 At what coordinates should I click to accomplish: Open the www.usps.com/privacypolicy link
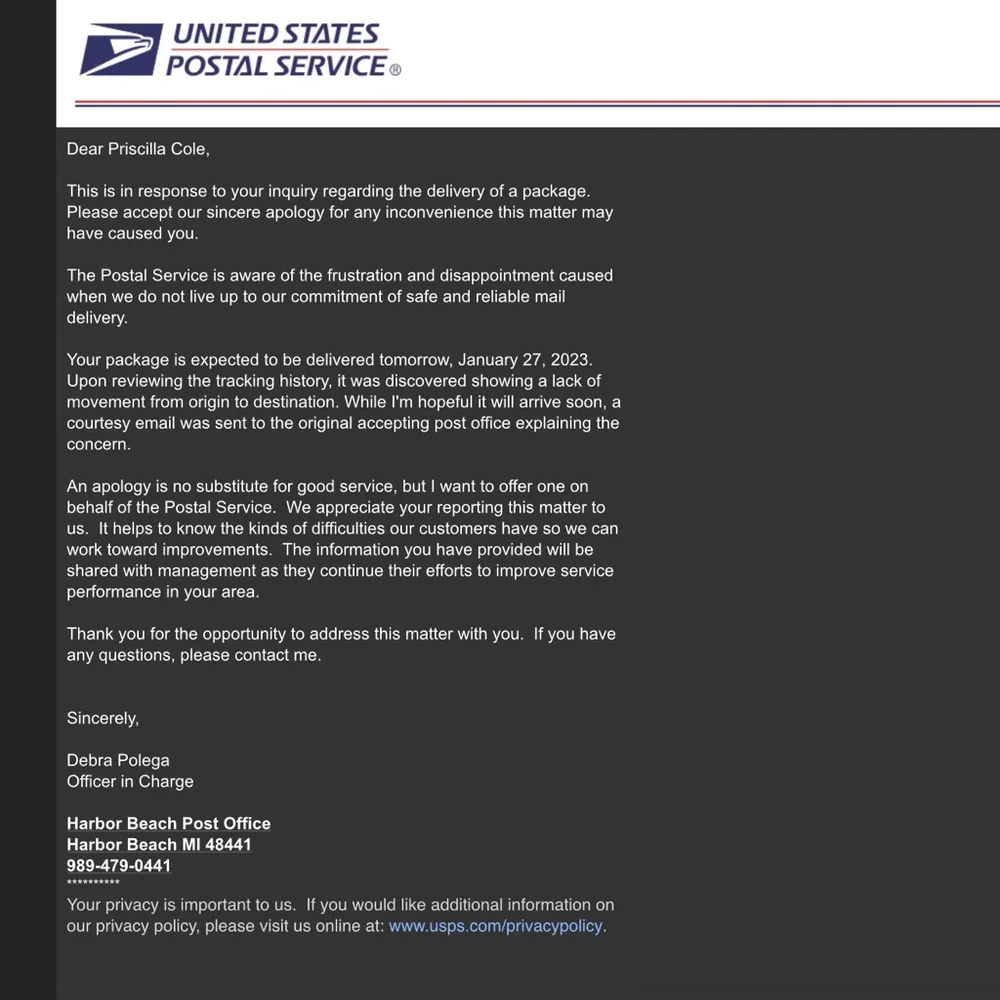tap(495, 926)
